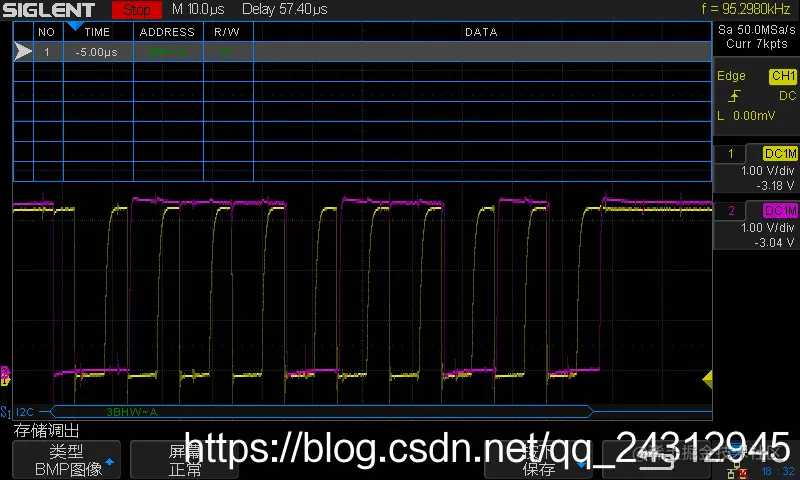
Task: Click the Sa 50.0MSa/s sample rate readout
Action: point(757,30)
